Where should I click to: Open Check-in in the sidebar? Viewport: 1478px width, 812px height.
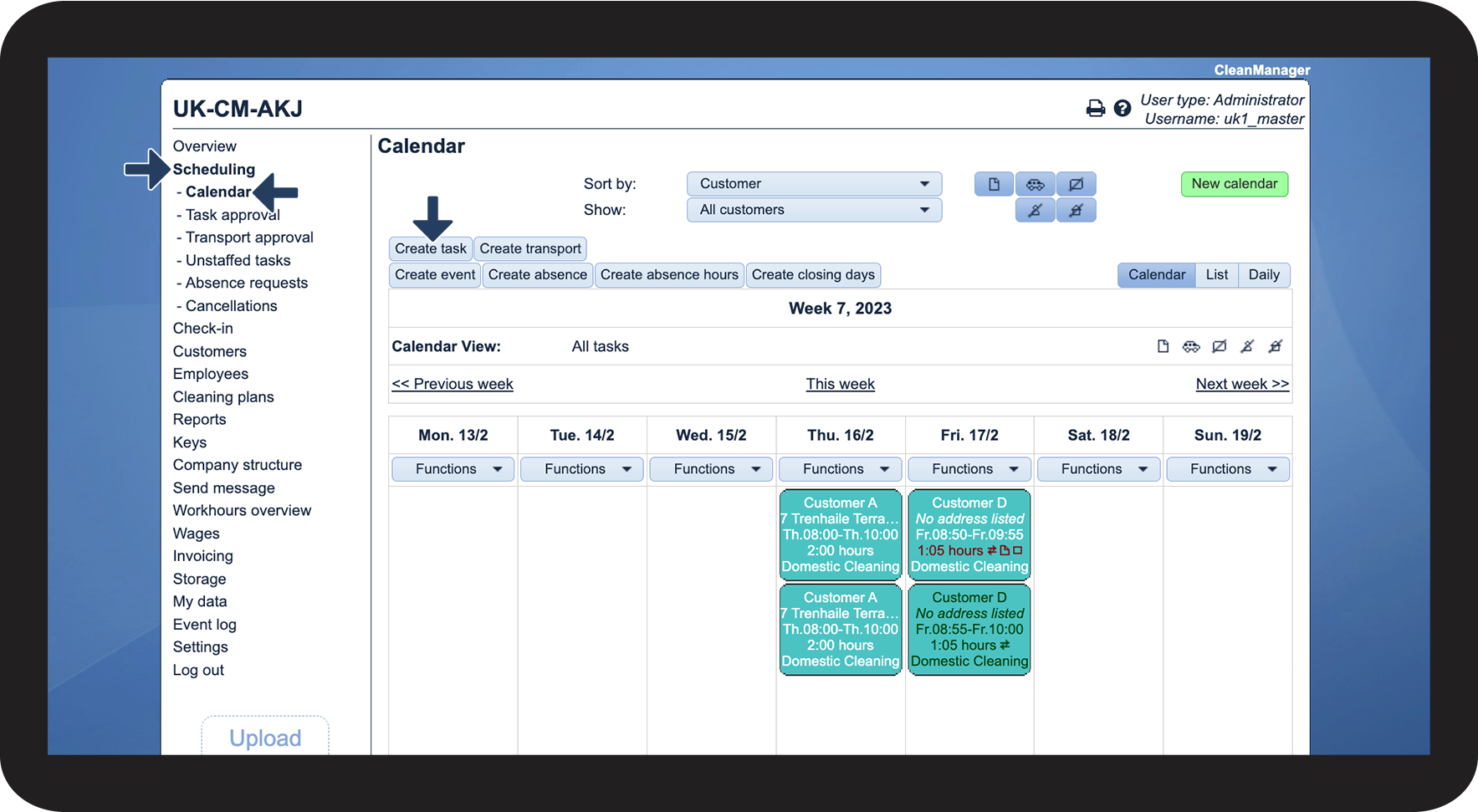203,329
